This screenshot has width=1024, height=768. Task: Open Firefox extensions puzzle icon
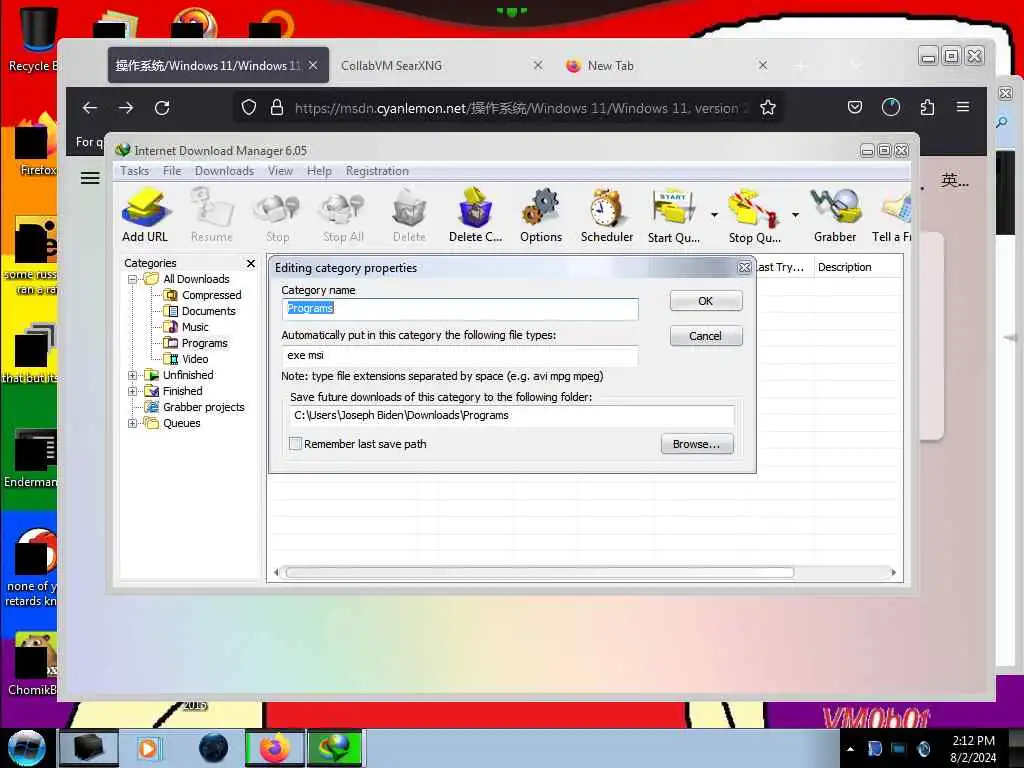(x=927, y=107)
